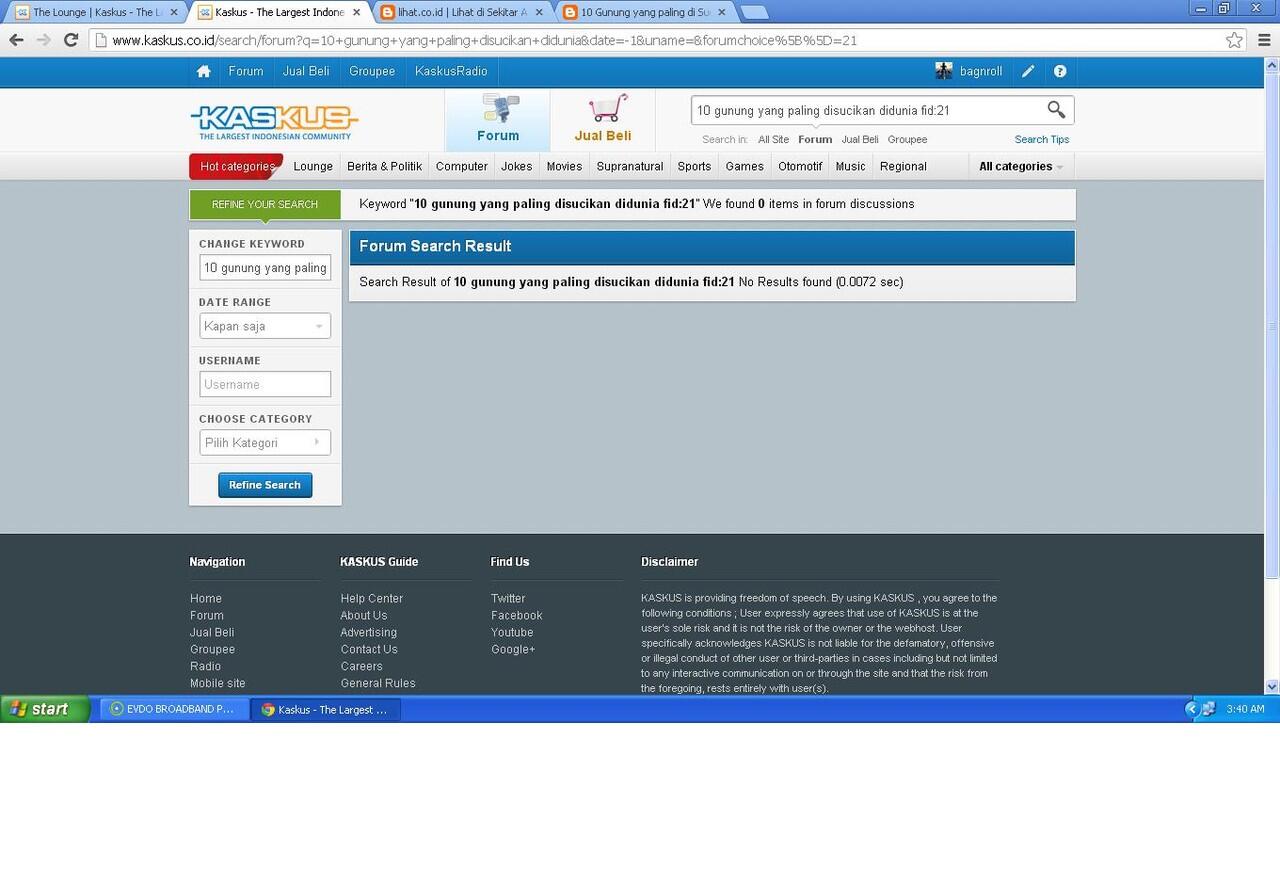Open Sports category
Viewport: 1280px width, 883px height.
pyautogui.click(x=694, y=167)
